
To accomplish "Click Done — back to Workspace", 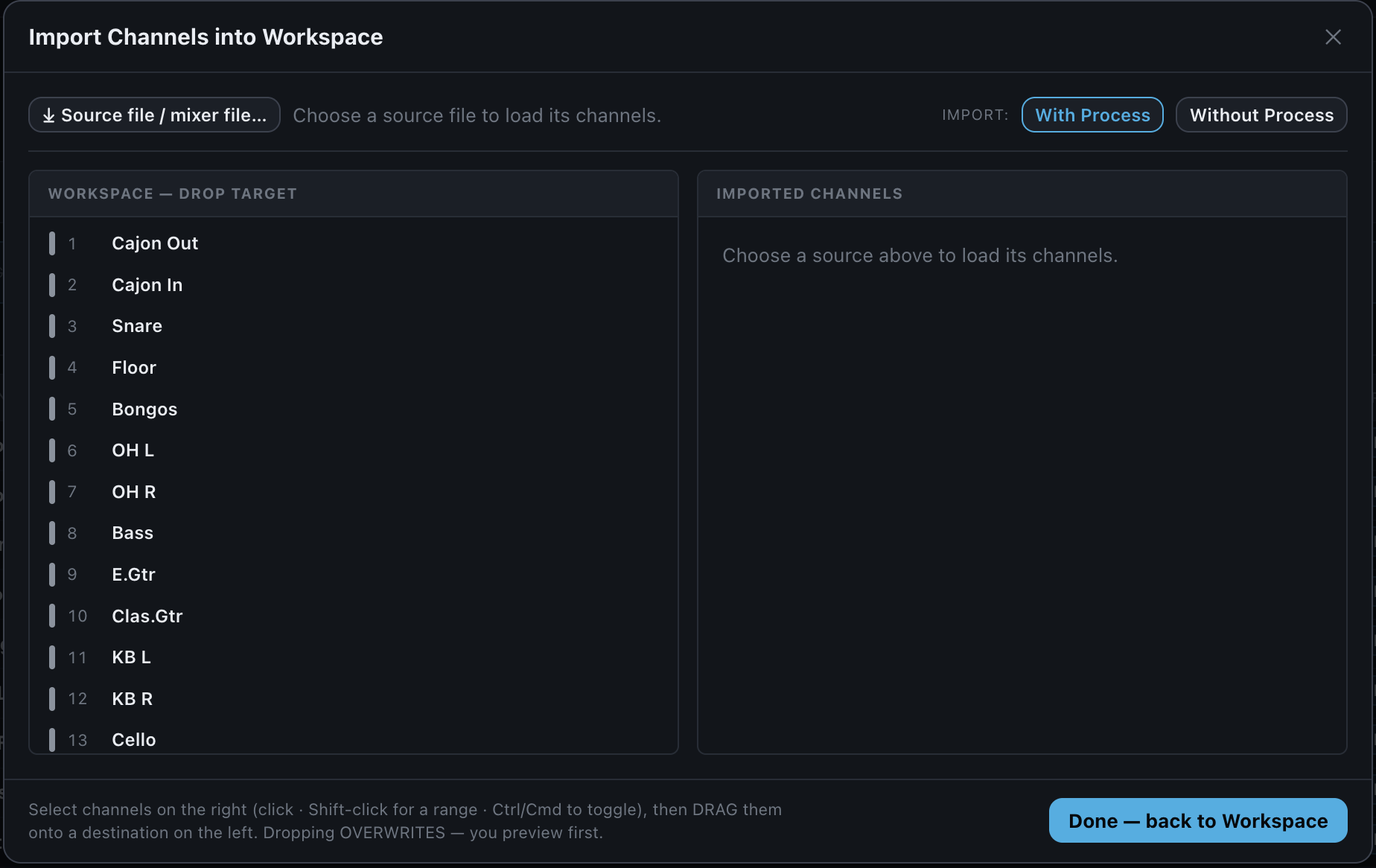I will click(1198, 821).
